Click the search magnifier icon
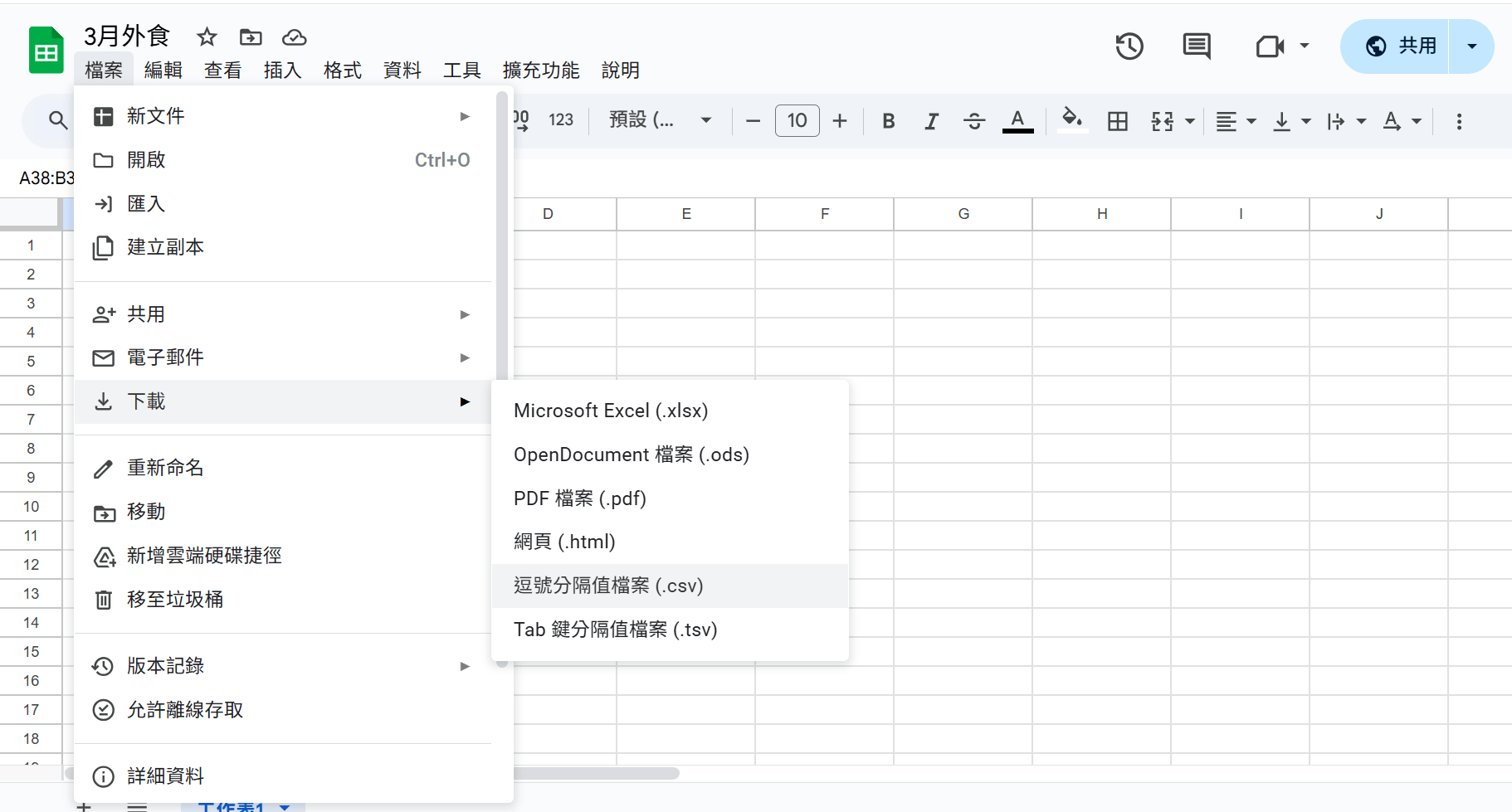1512x812 pixels. [x=57, y=120]
